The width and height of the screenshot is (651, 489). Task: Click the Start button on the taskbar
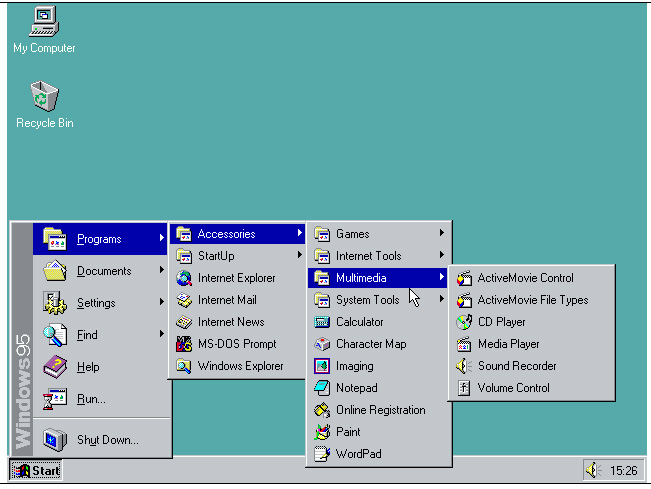pyautogui.click(x=36, y=470)
